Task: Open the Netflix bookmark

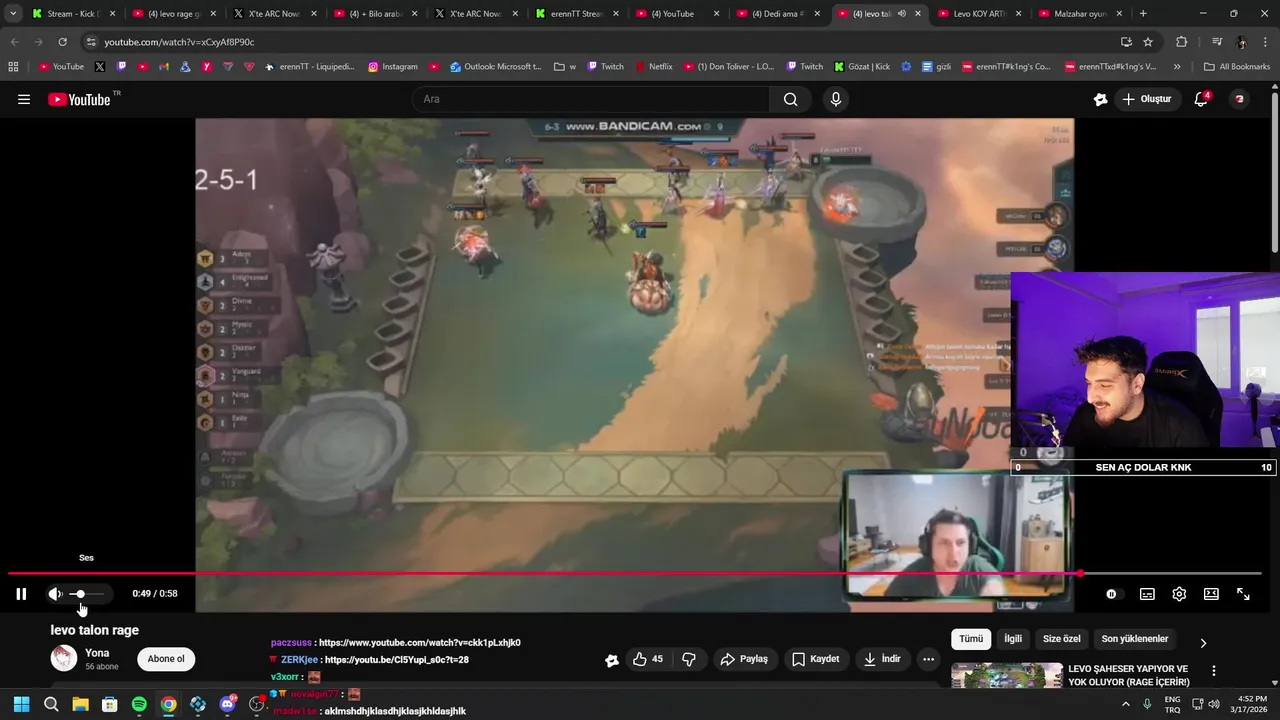Action: [x=653, y=67]
